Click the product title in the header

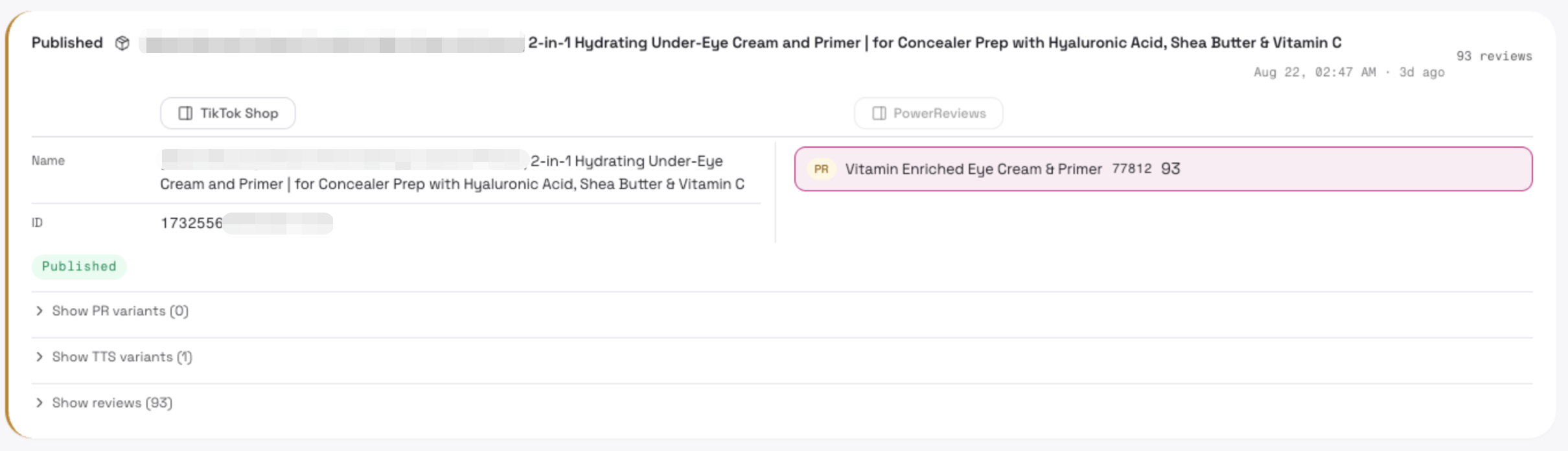934,43
